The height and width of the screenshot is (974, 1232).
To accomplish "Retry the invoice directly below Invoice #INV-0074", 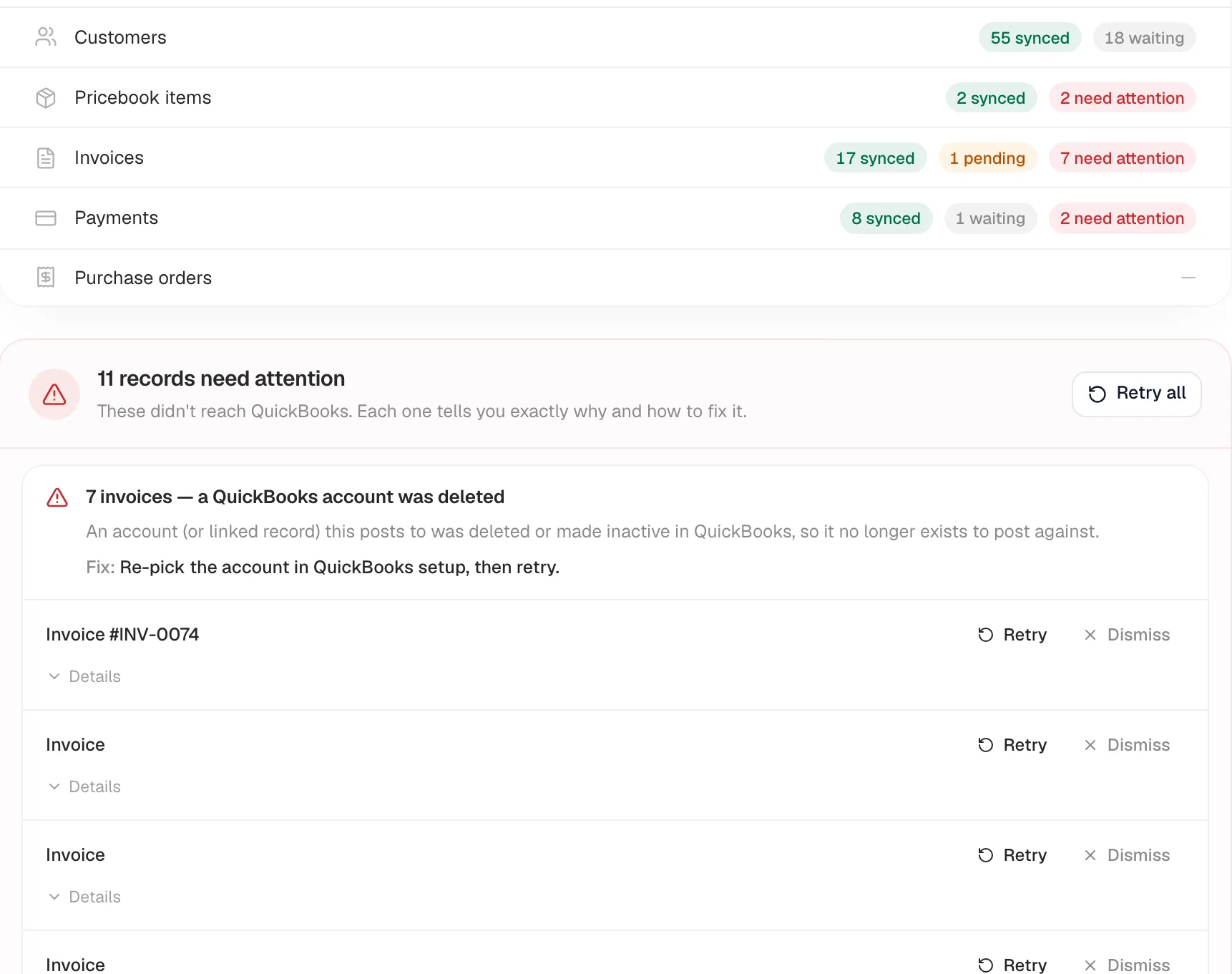I will click(1012, 745).
